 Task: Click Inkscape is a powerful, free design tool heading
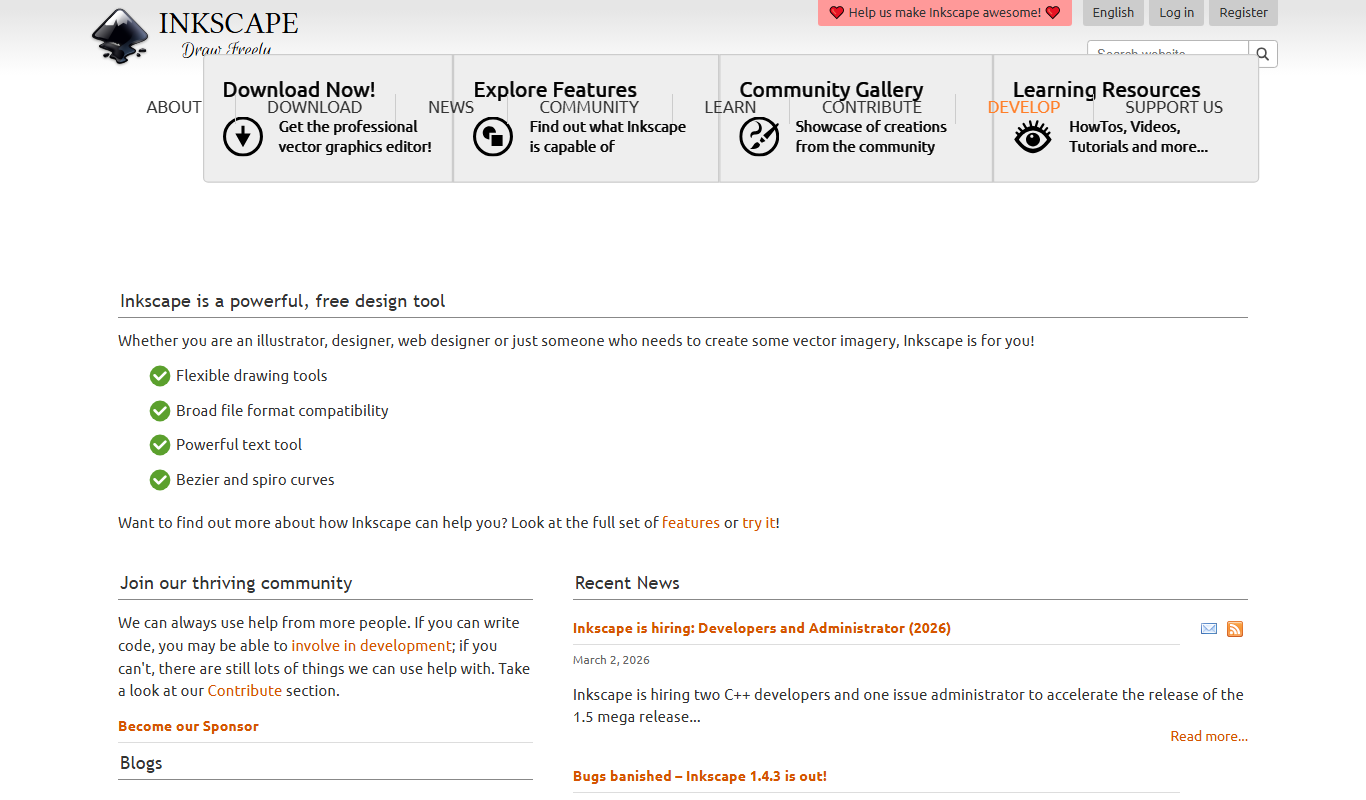[283, 301]
